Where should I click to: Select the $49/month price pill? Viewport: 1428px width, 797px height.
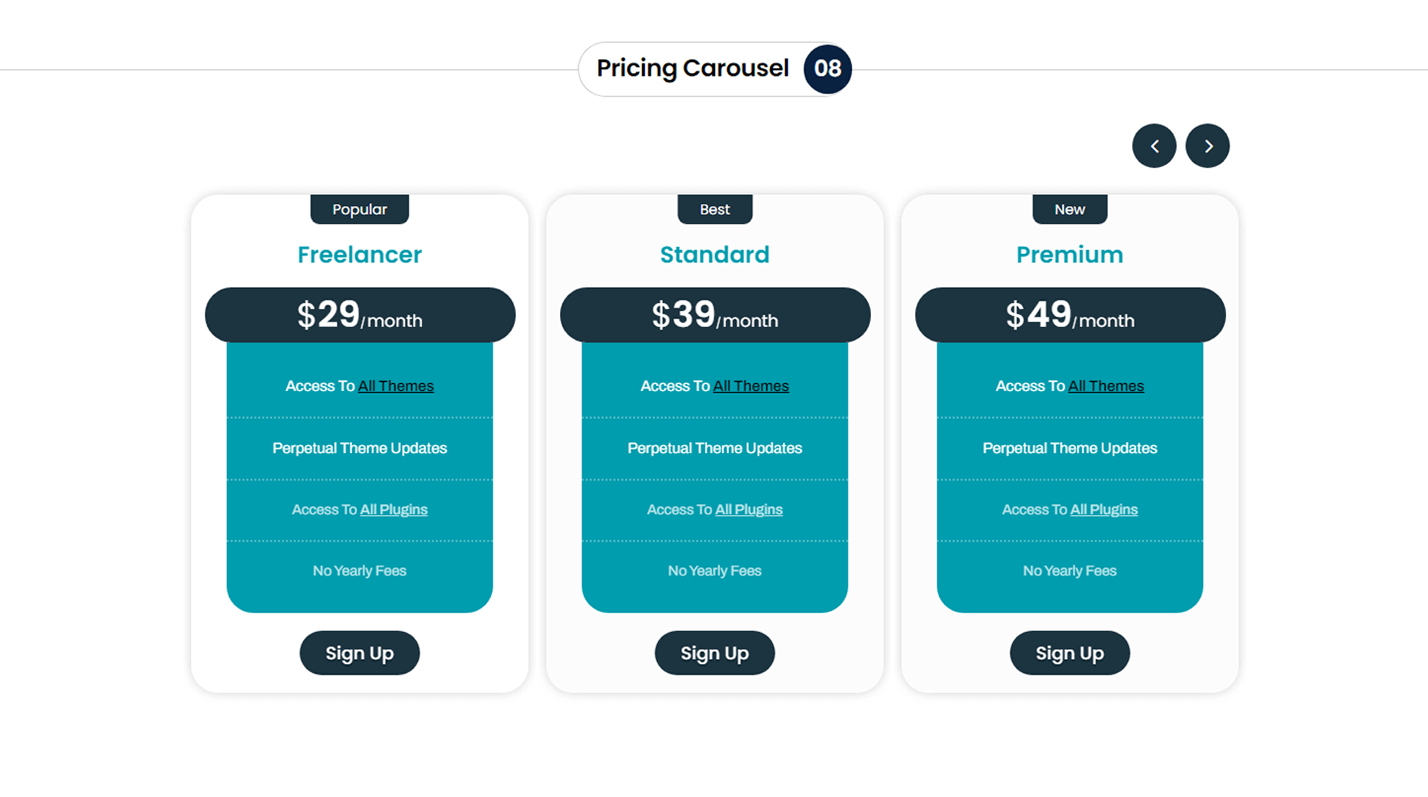tap(1069, 315)
